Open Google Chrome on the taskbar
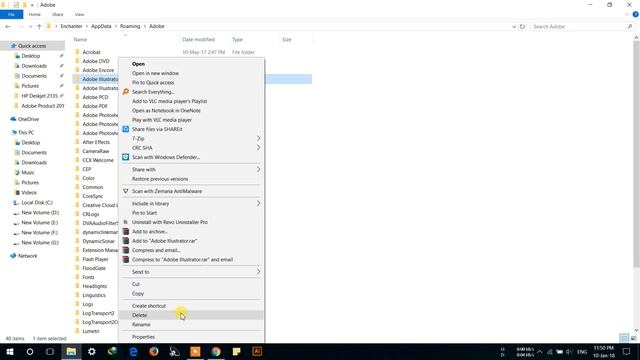 [x=216, y=351]
